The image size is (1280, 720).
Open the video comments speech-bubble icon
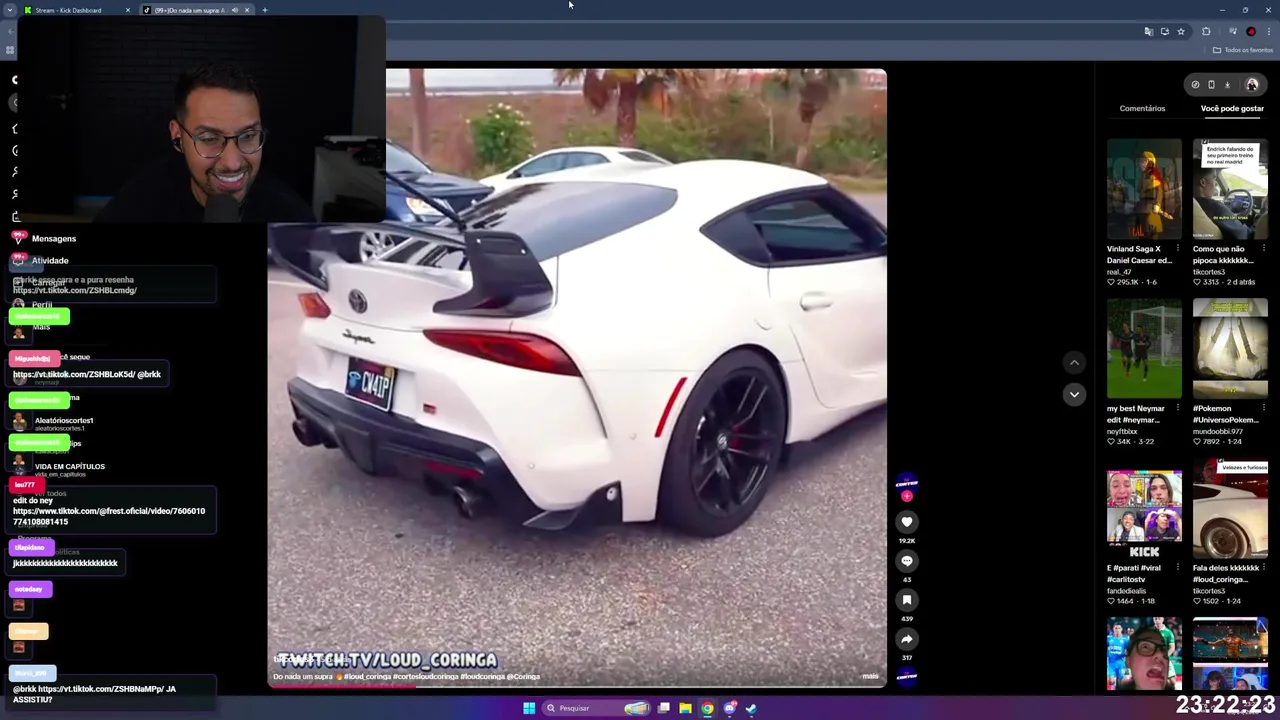pos(907,561)
